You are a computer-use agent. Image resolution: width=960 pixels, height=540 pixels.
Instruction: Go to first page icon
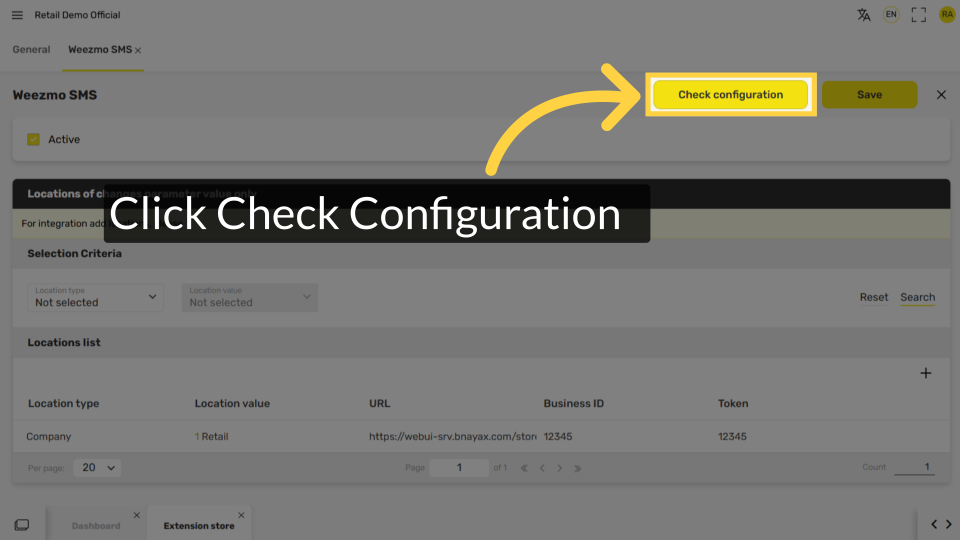click(524, 468)
